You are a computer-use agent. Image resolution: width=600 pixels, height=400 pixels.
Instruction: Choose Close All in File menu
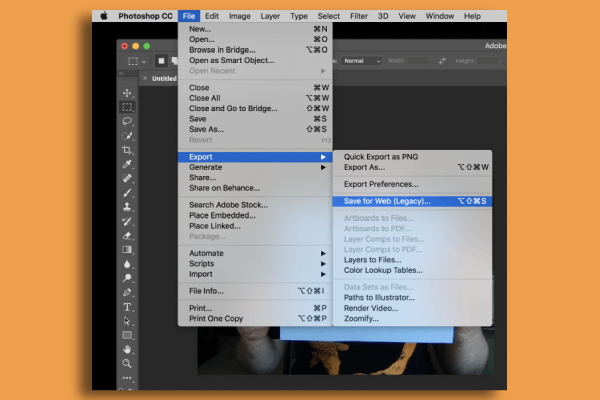(255, 98)
